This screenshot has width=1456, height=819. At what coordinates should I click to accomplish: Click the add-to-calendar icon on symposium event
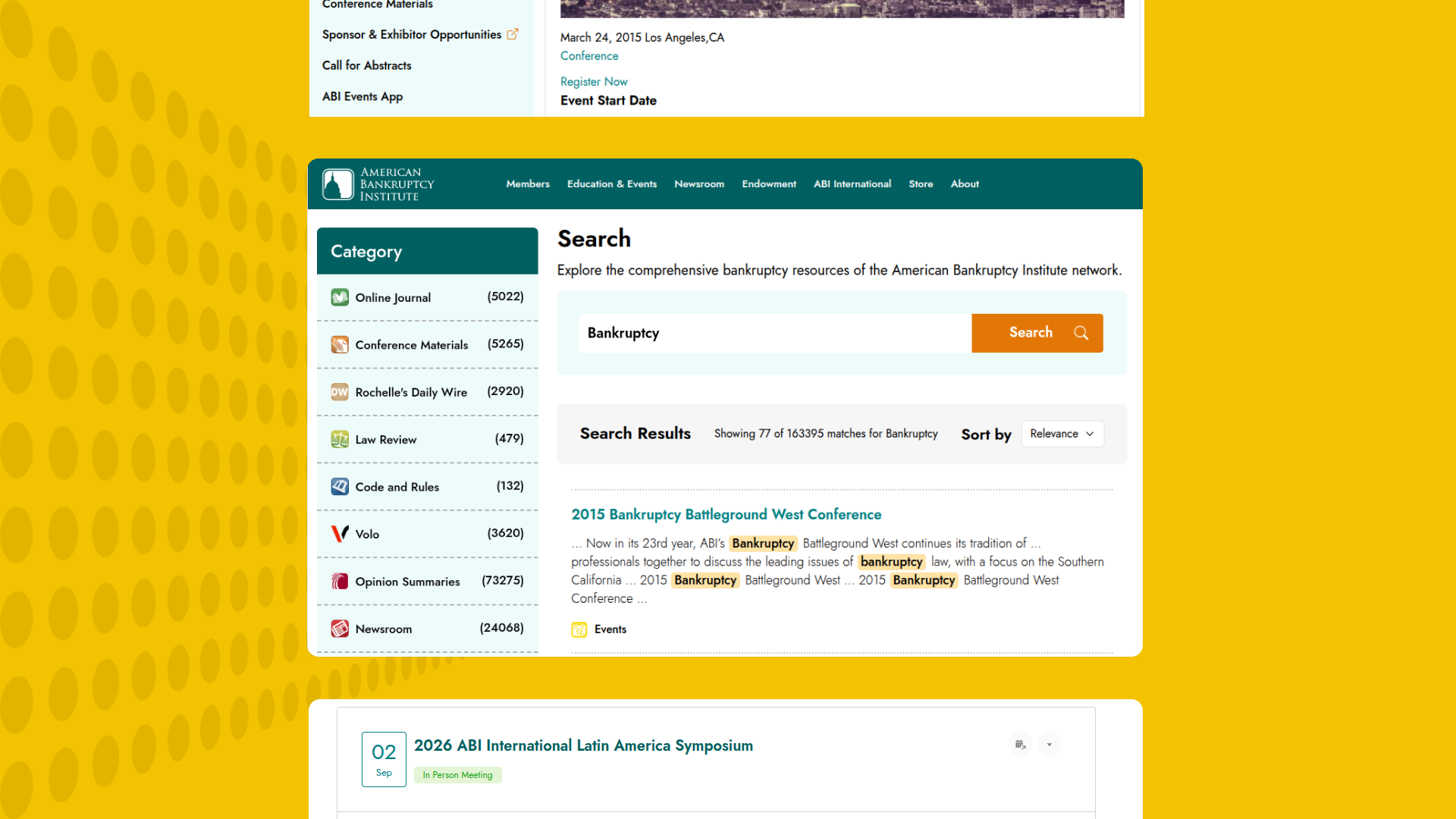click(1021, 745)
